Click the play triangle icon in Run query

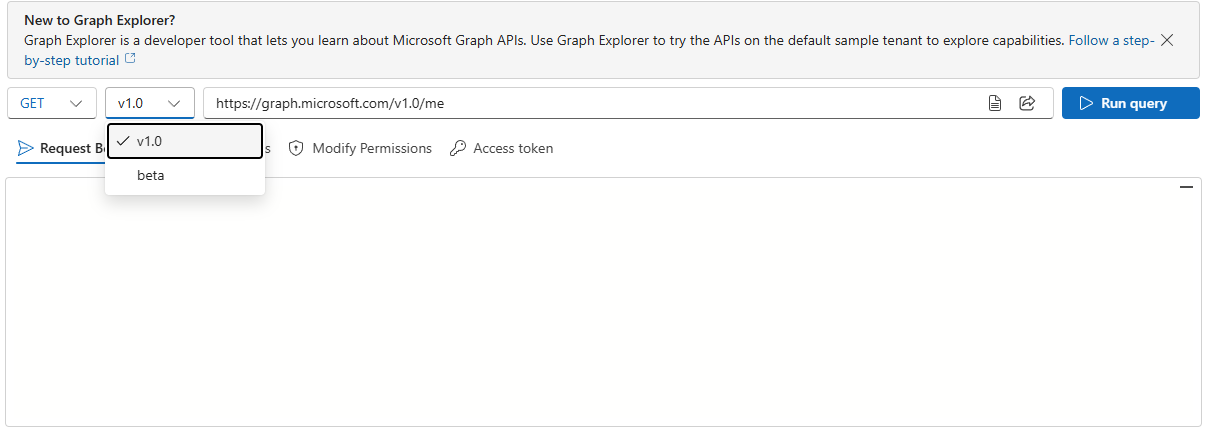click(1086, 103)
